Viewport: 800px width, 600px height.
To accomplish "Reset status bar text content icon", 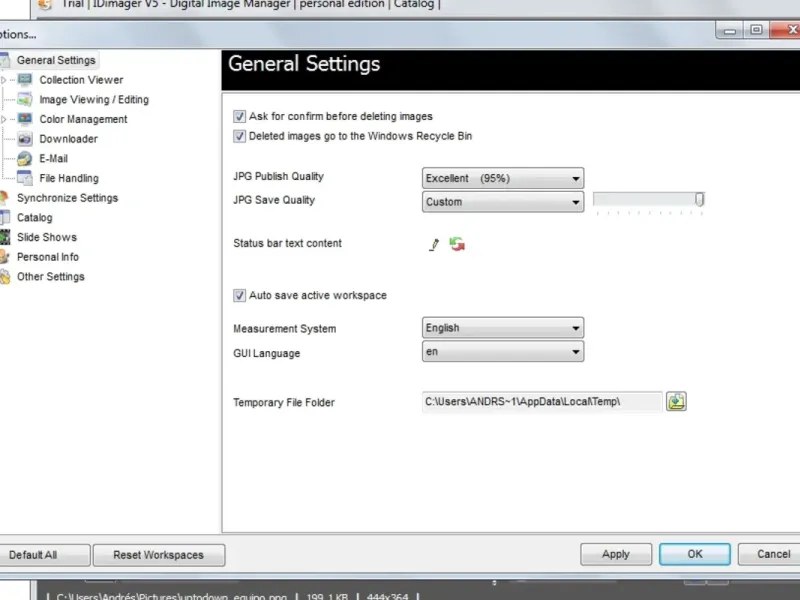I will (457, 244).
